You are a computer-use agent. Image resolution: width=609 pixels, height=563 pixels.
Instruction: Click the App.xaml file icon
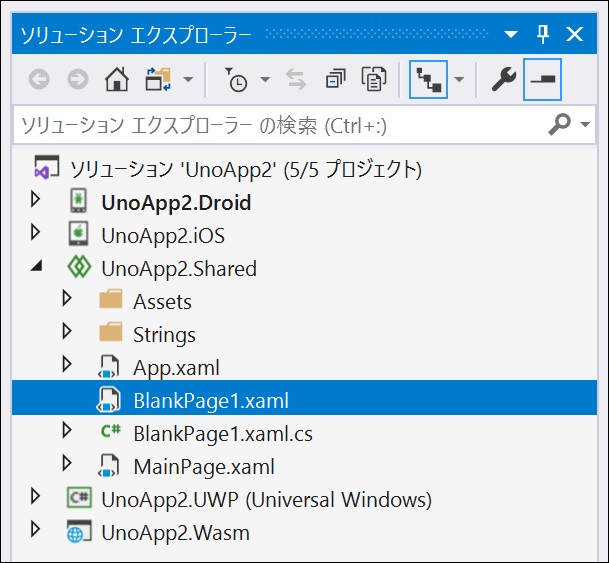click(109, 367)
